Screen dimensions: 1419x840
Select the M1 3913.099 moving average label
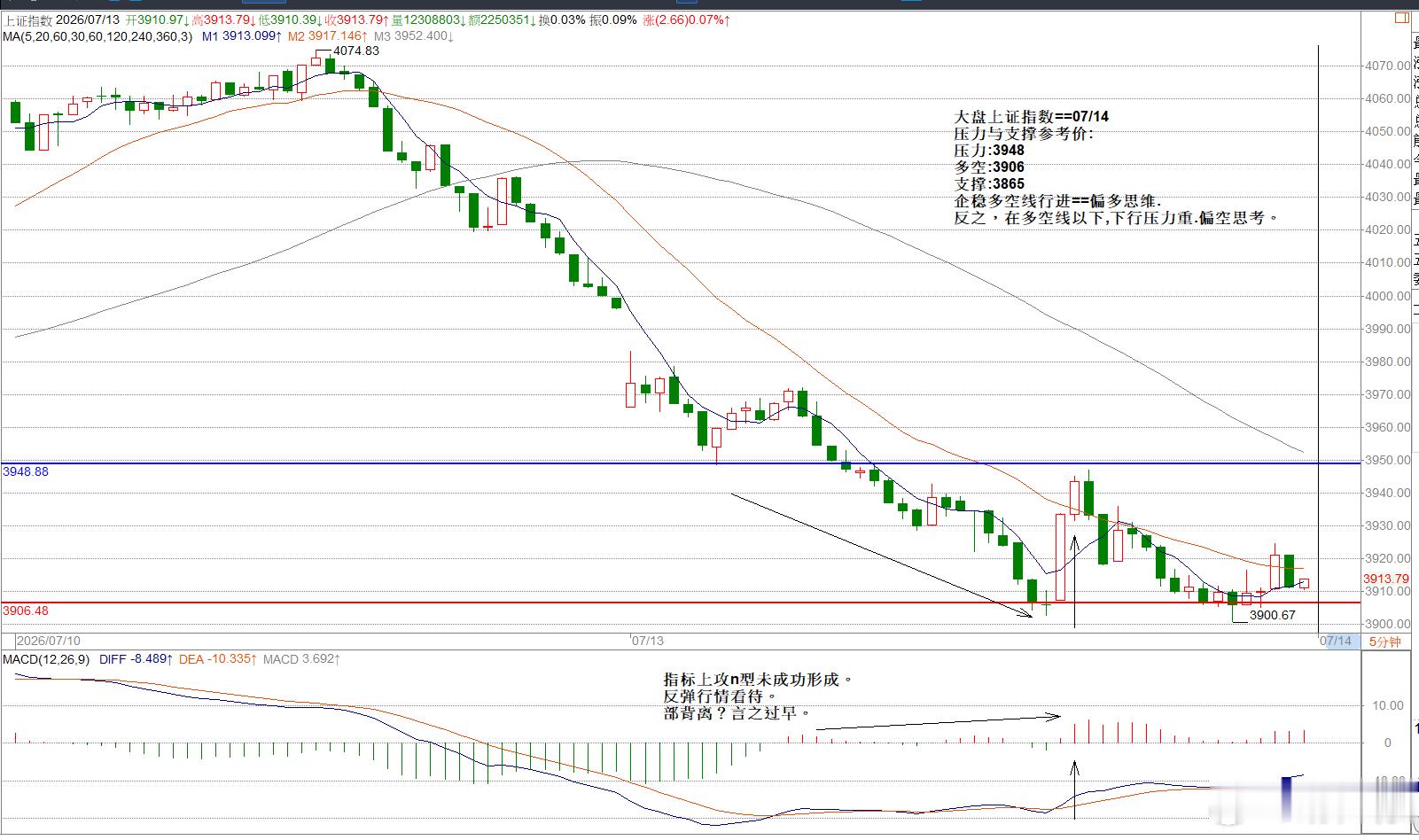(242, 36)
